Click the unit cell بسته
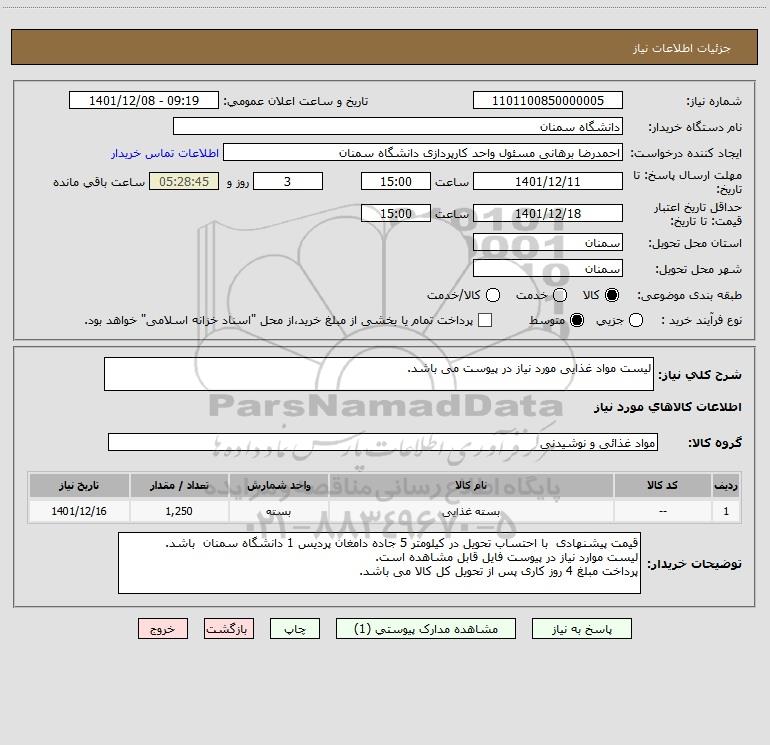 click(278, 511)
